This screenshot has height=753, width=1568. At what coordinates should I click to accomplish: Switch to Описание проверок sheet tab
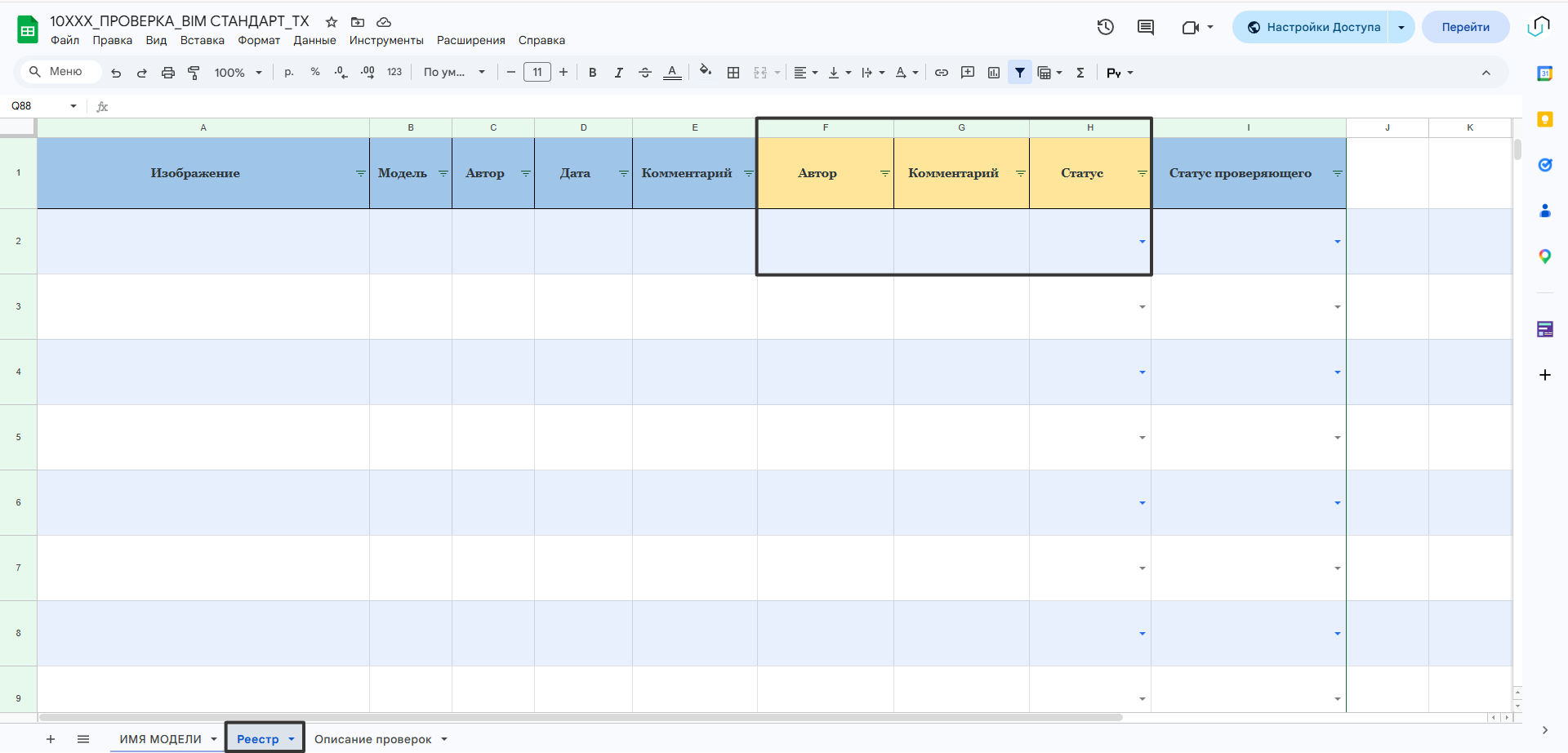pos(373,739)
